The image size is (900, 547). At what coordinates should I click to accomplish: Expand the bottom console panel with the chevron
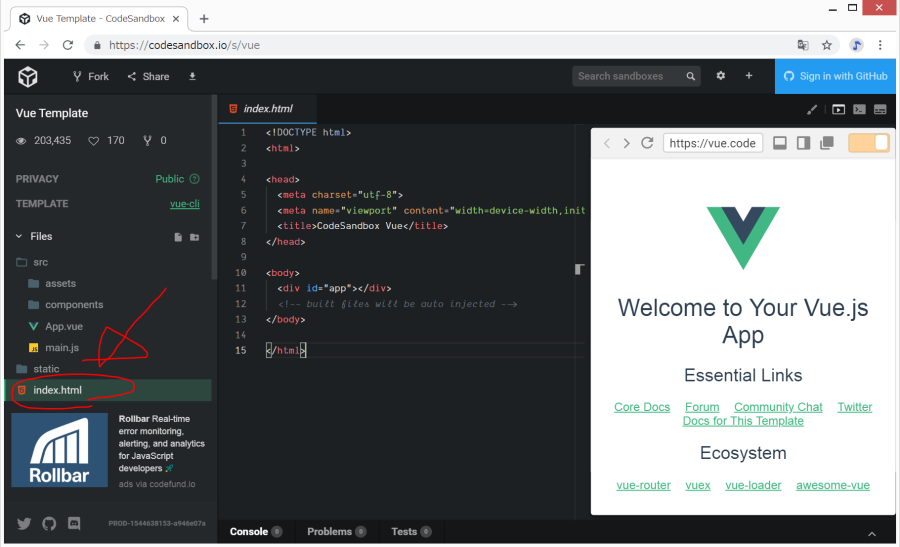point(871,533)
